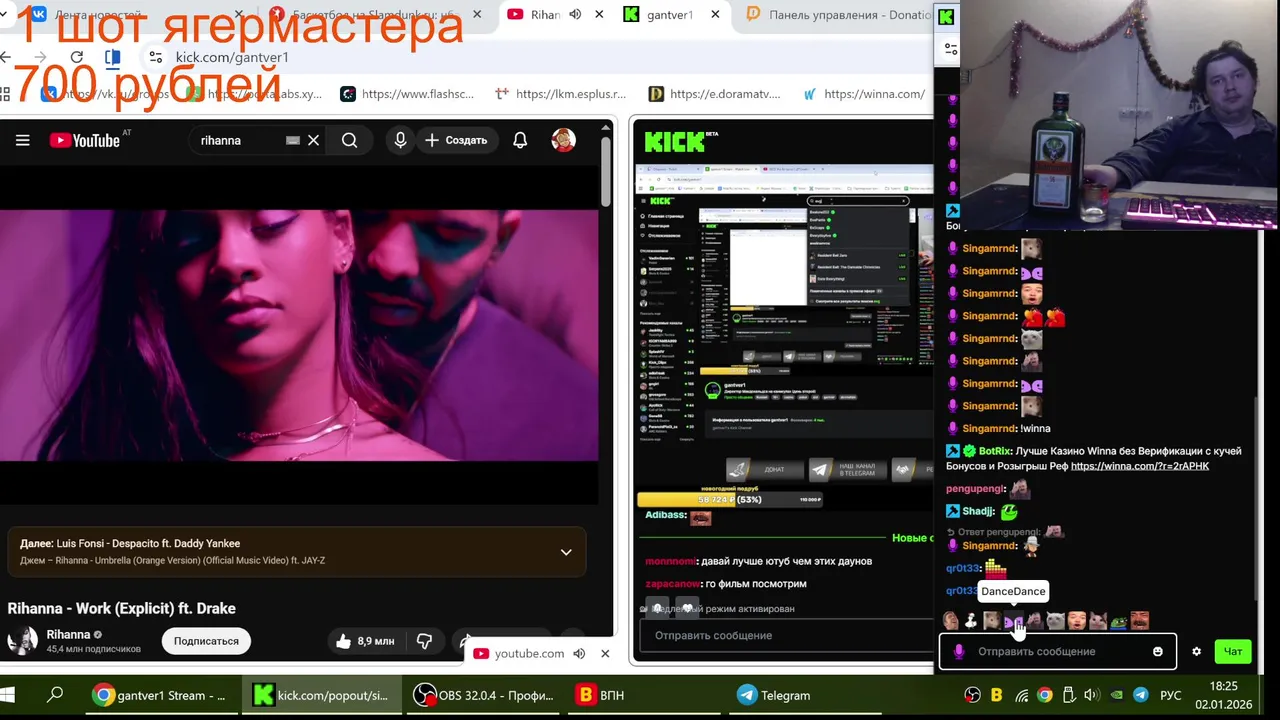Activate gantver1 Stream Chrome taskbar item
Screen dimensions: 1280x720
[162, 695]
